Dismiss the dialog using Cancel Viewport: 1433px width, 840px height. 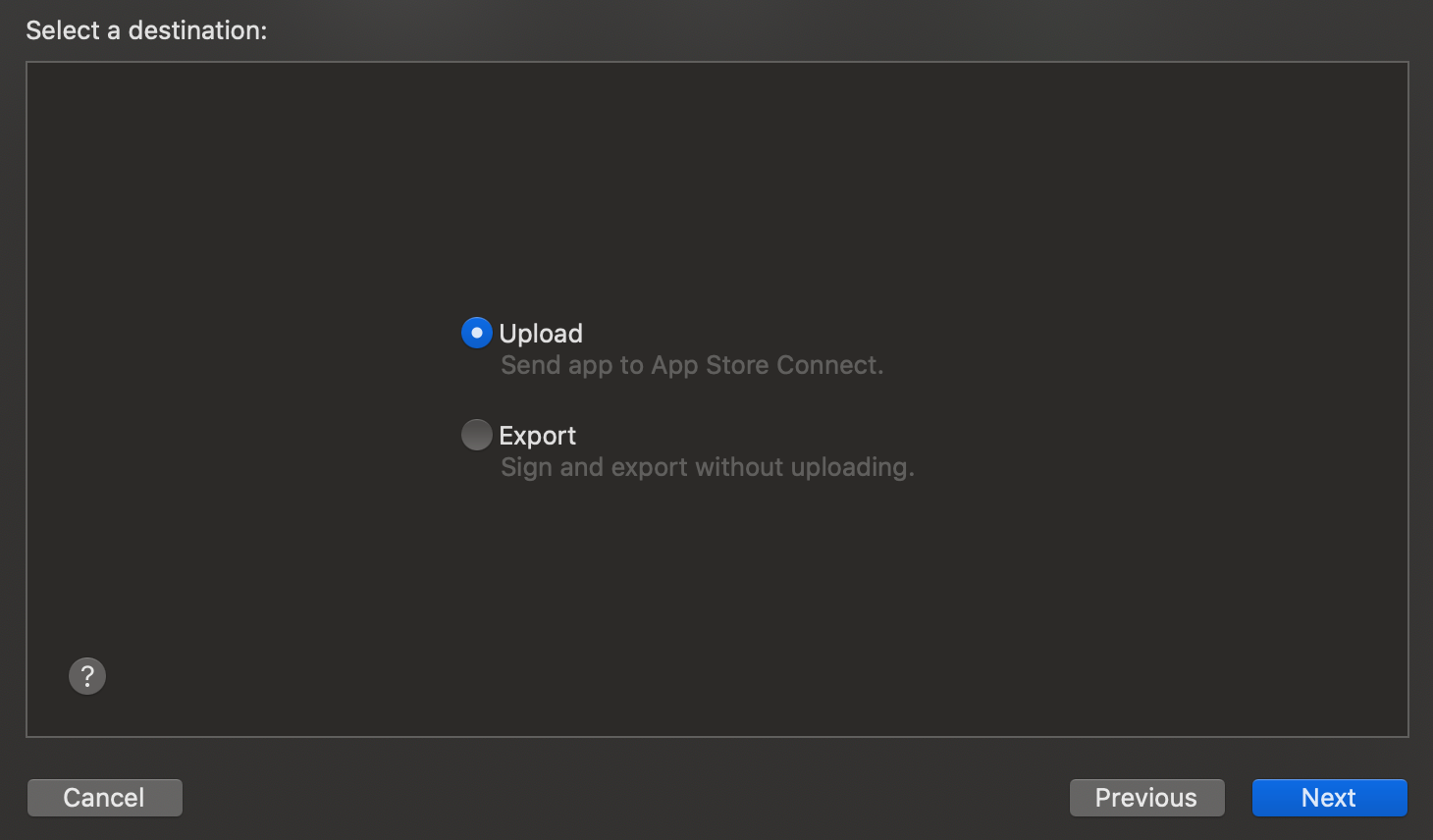[104, 798]
